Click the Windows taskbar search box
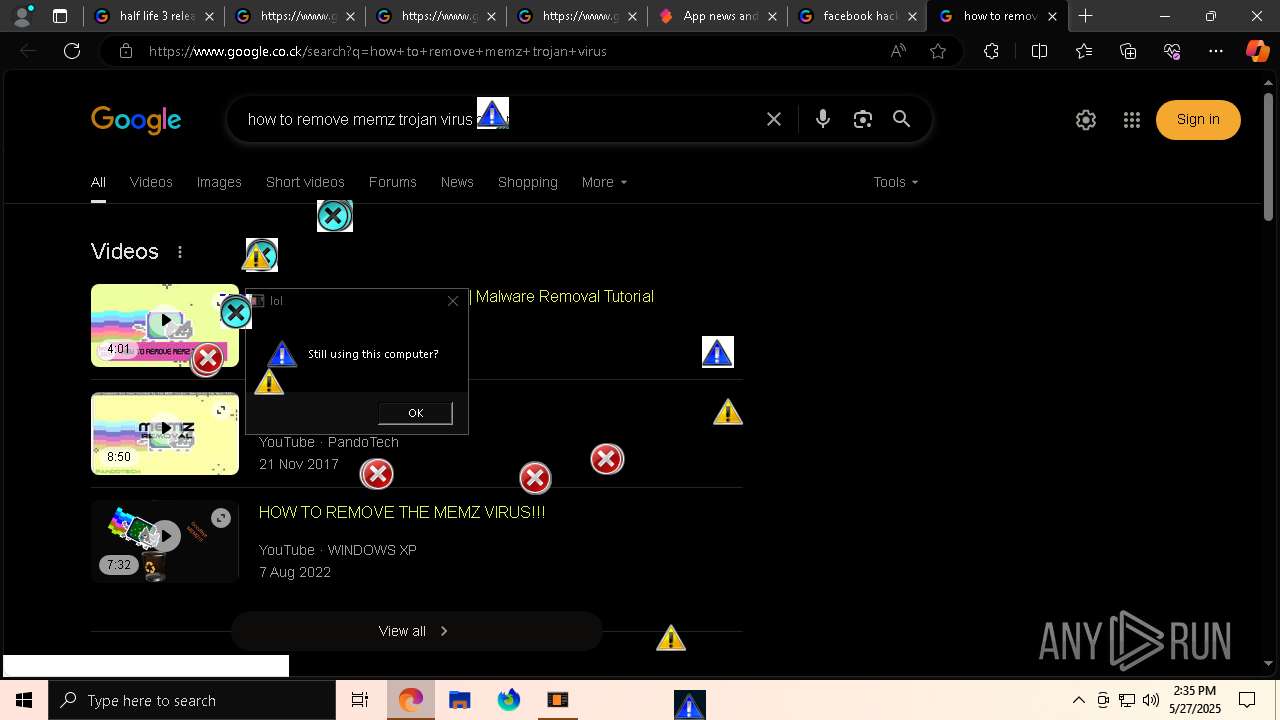The height and width of the screenshot is (720, 1280). tap(192, 700)
